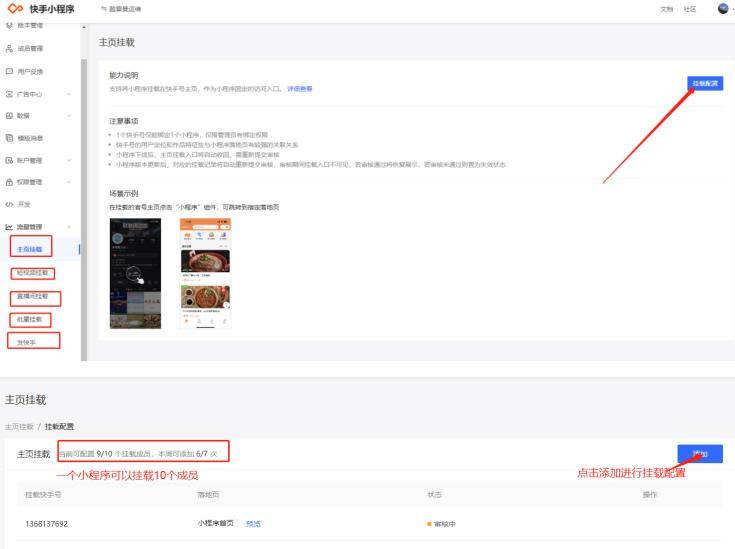Viewport: 735px width, 549px height.
Task: Open the 详细查看 link
Action: click(x=300, y=89)
